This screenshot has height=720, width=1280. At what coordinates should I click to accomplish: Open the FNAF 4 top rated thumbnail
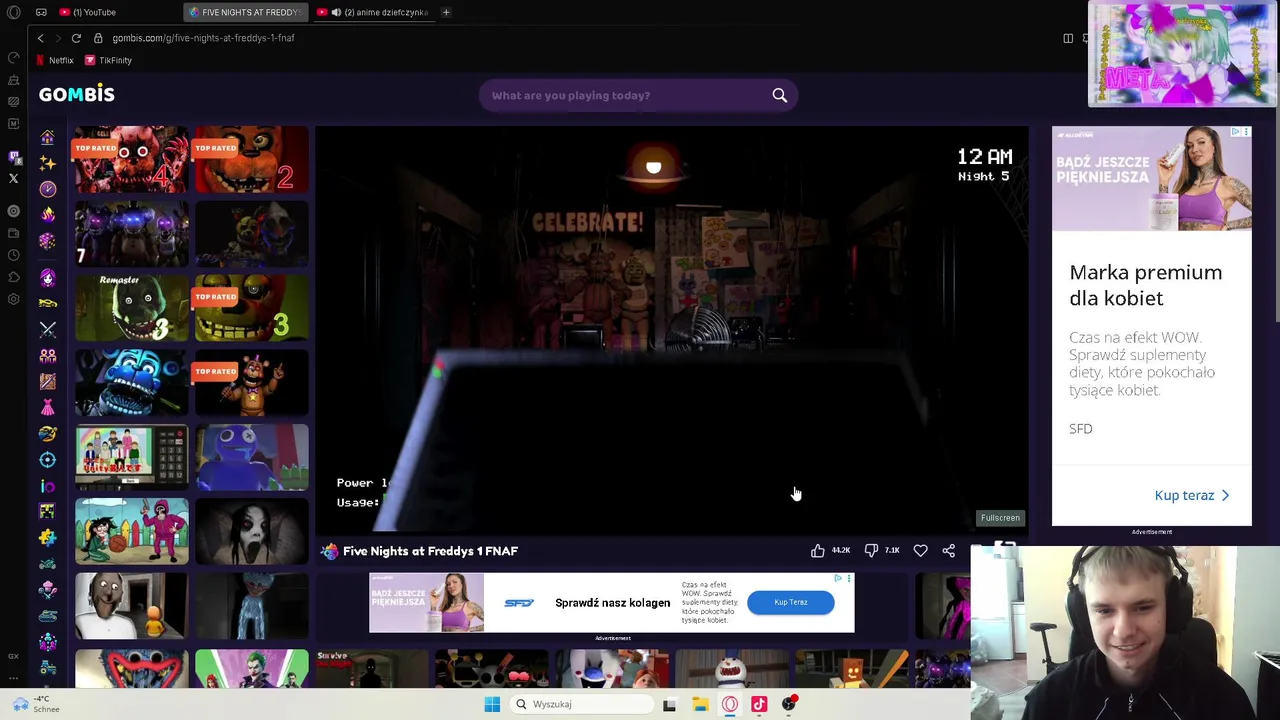pyautogui.click(x=131, y=159)
